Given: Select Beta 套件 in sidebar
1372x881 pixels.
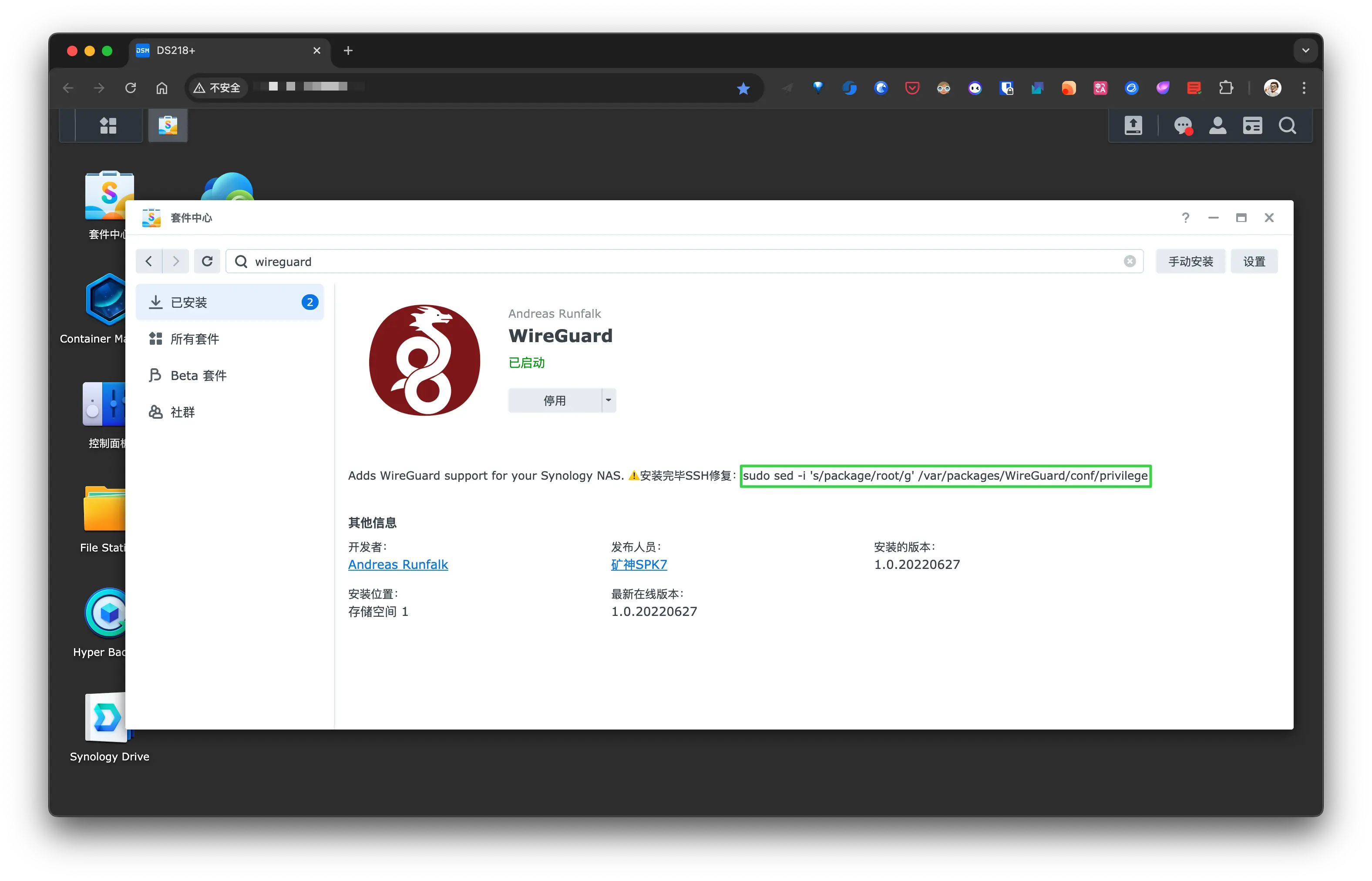Looking at the screenshot, I should click(198, 376).
